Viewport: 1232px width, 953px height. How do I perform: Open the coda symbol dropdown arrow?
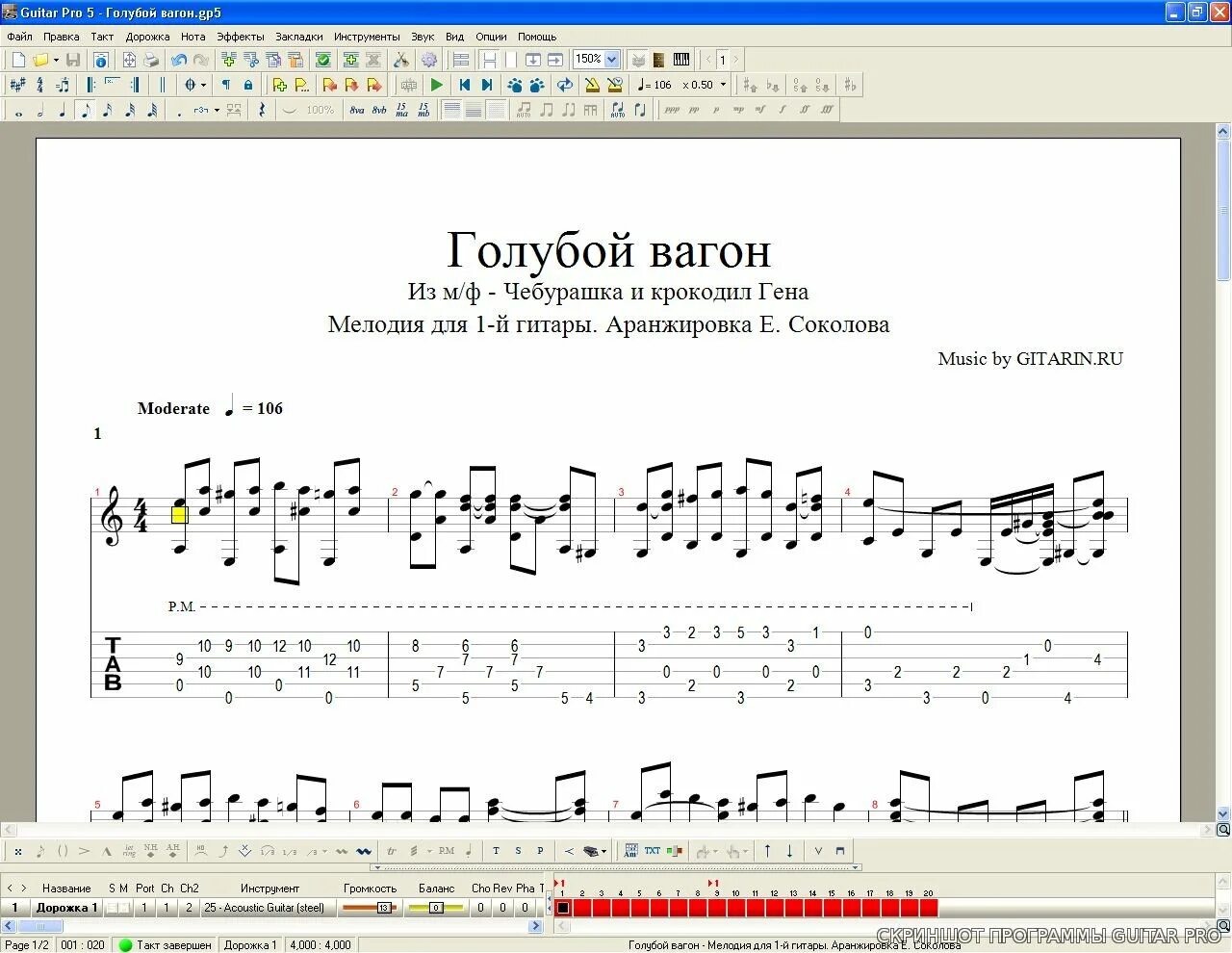[x=203, y=85]
